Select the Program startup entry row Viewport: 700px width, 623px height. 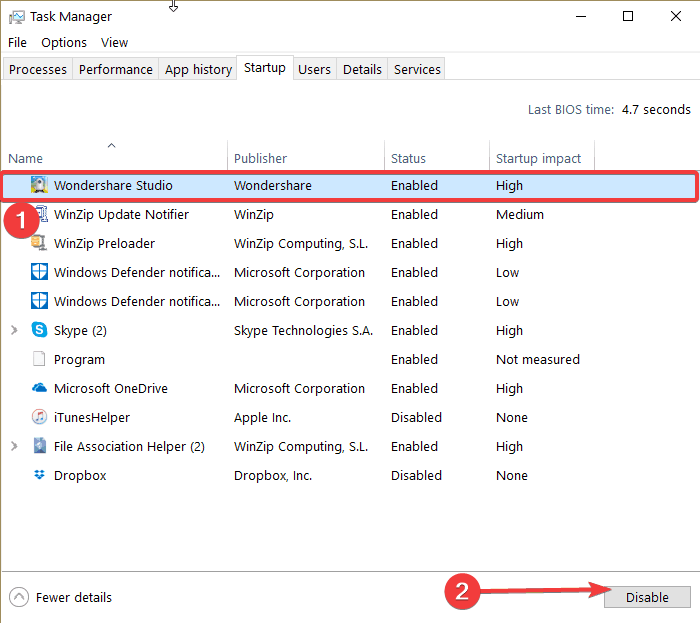pos(80,359)
